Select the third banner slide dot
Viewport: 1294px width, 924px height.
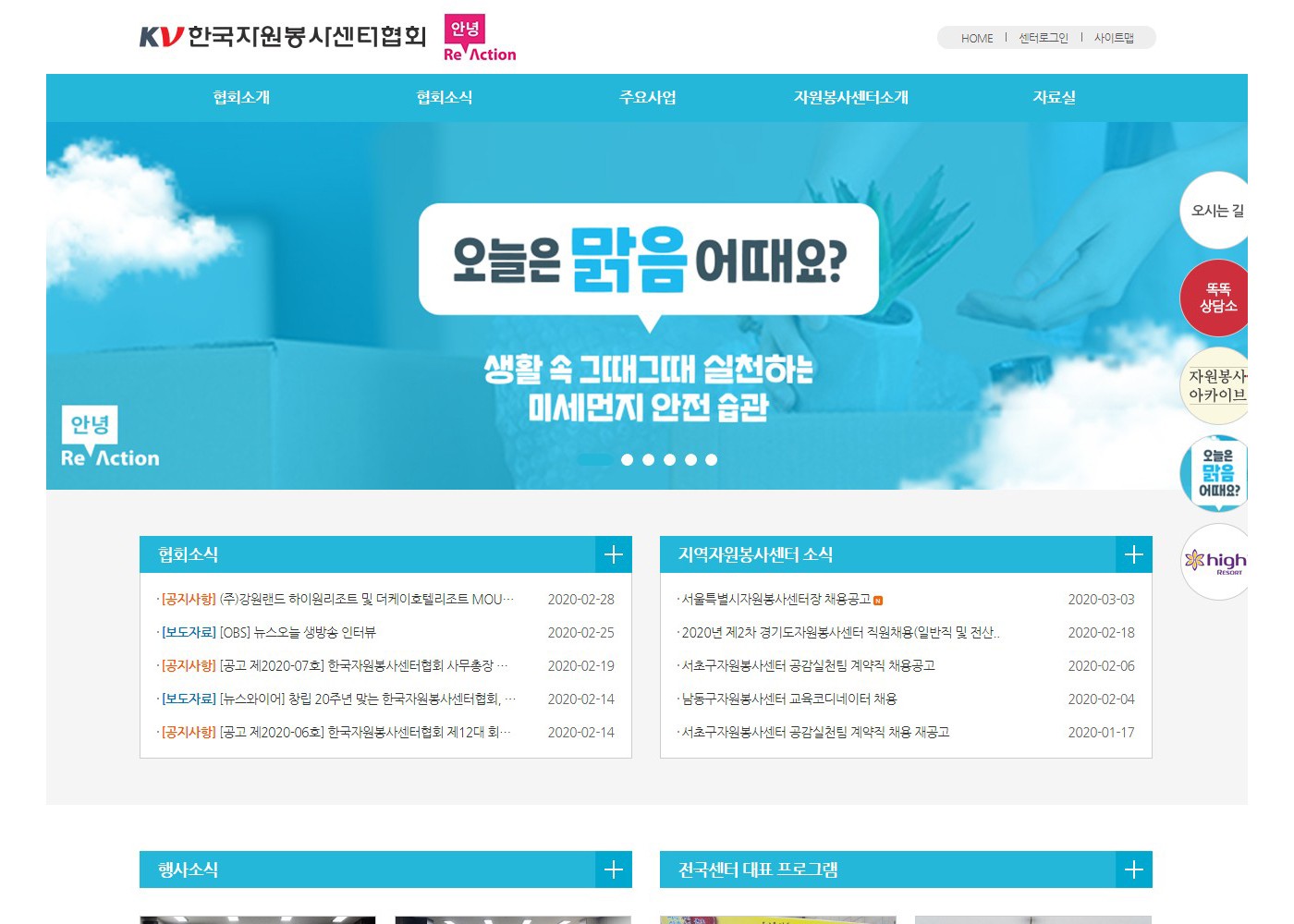648,459
